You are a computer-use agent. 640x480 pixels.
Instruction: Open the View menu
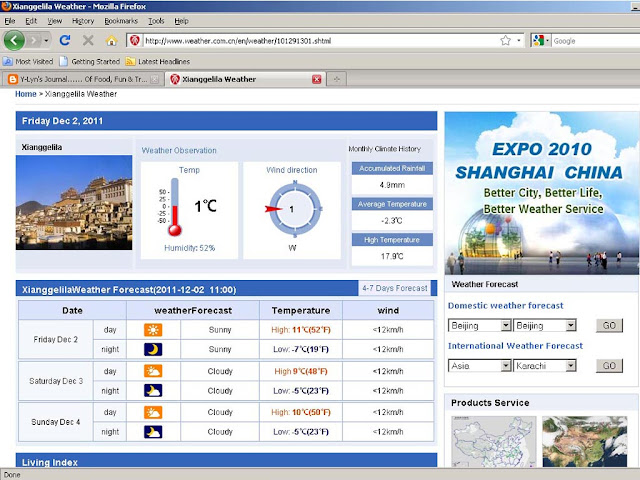tap(54, 21)
